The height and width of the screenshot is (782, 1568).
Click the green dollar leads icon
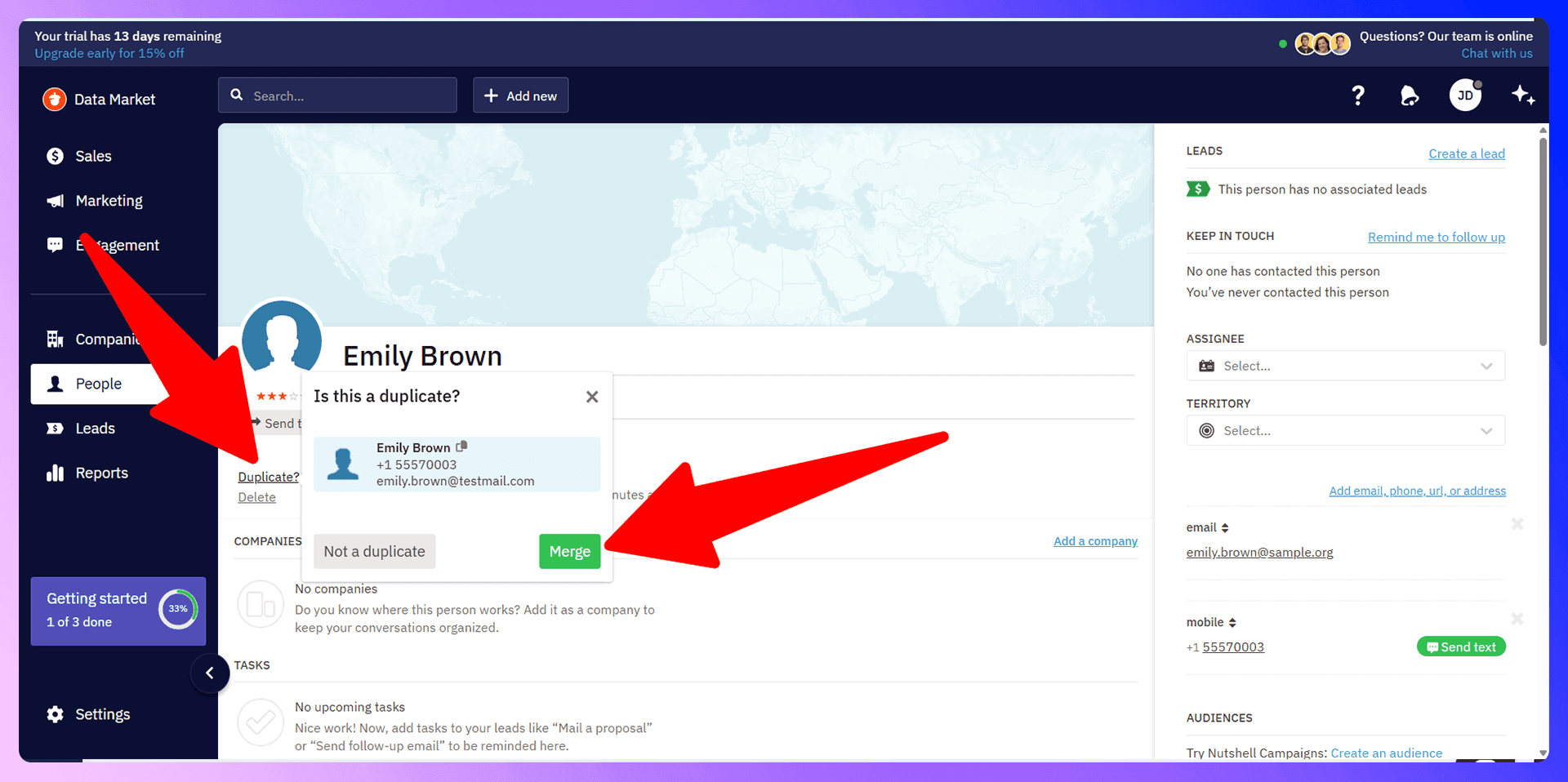click(1197, 189)
